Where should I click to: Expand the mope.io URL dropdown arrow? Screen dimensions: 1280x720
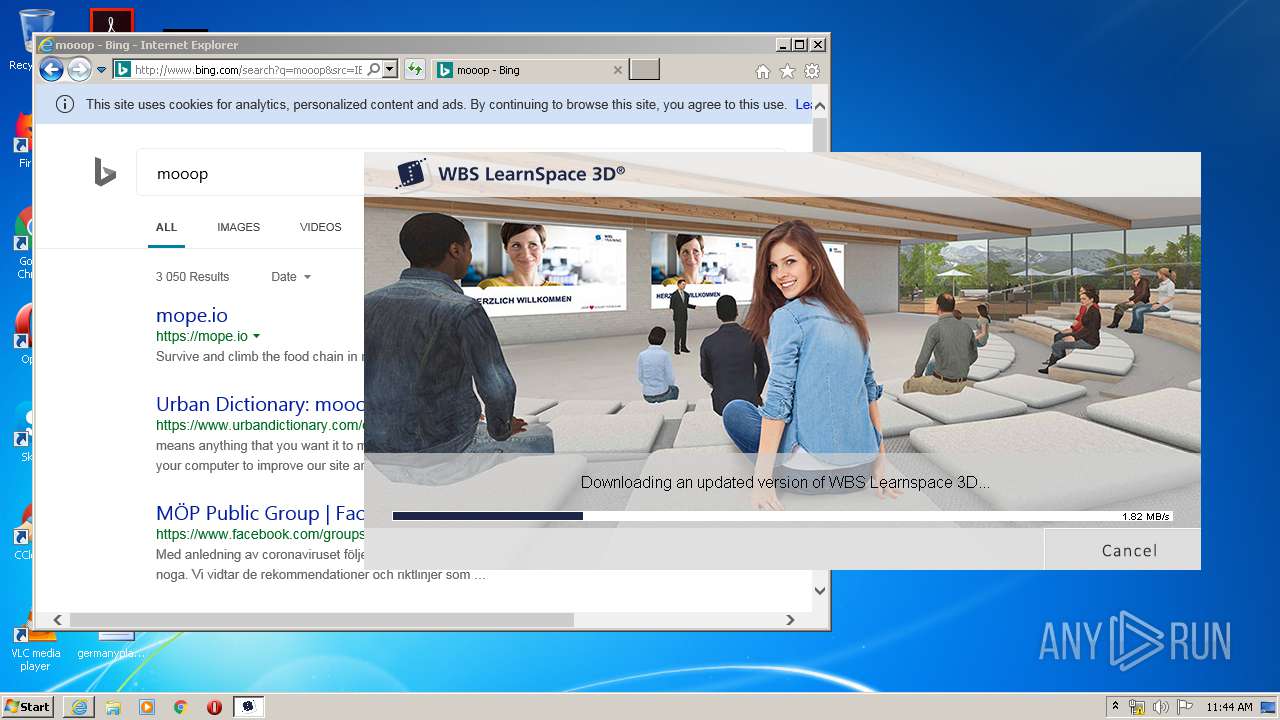(x=257, y=336)
